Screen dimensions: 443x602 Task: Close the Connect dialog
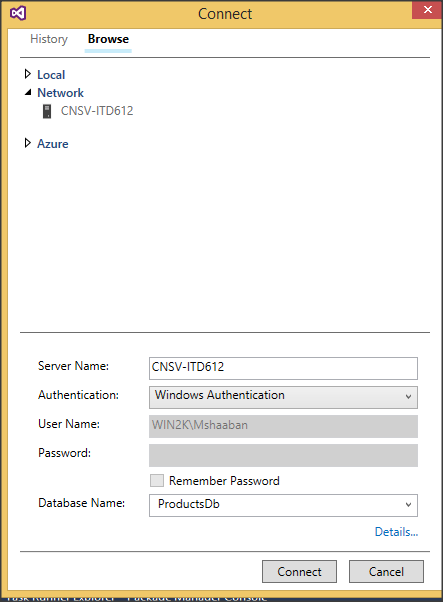(x=427, y=10)
